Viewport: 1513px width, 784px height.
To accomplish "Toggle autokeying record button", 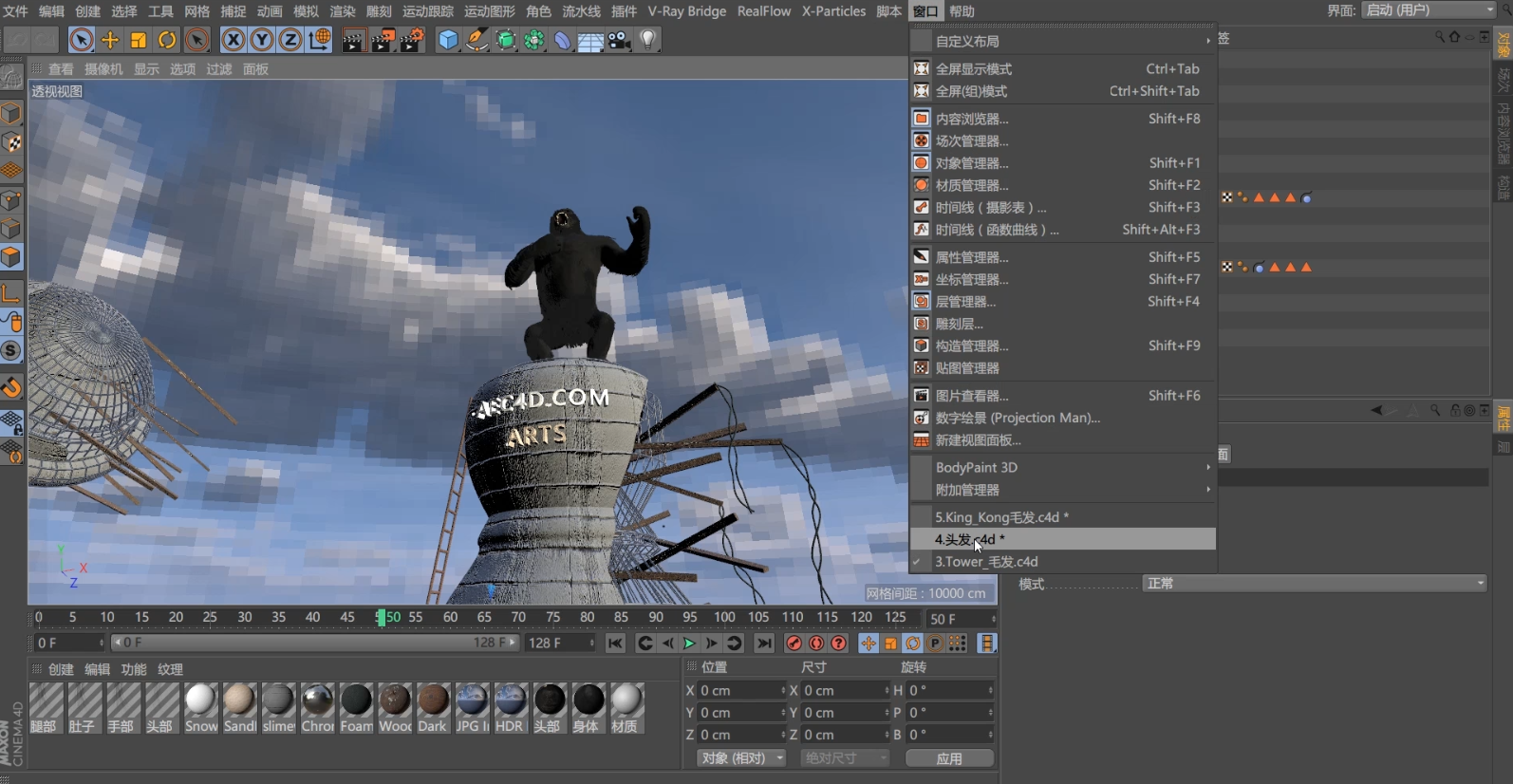I will point(816,644).
